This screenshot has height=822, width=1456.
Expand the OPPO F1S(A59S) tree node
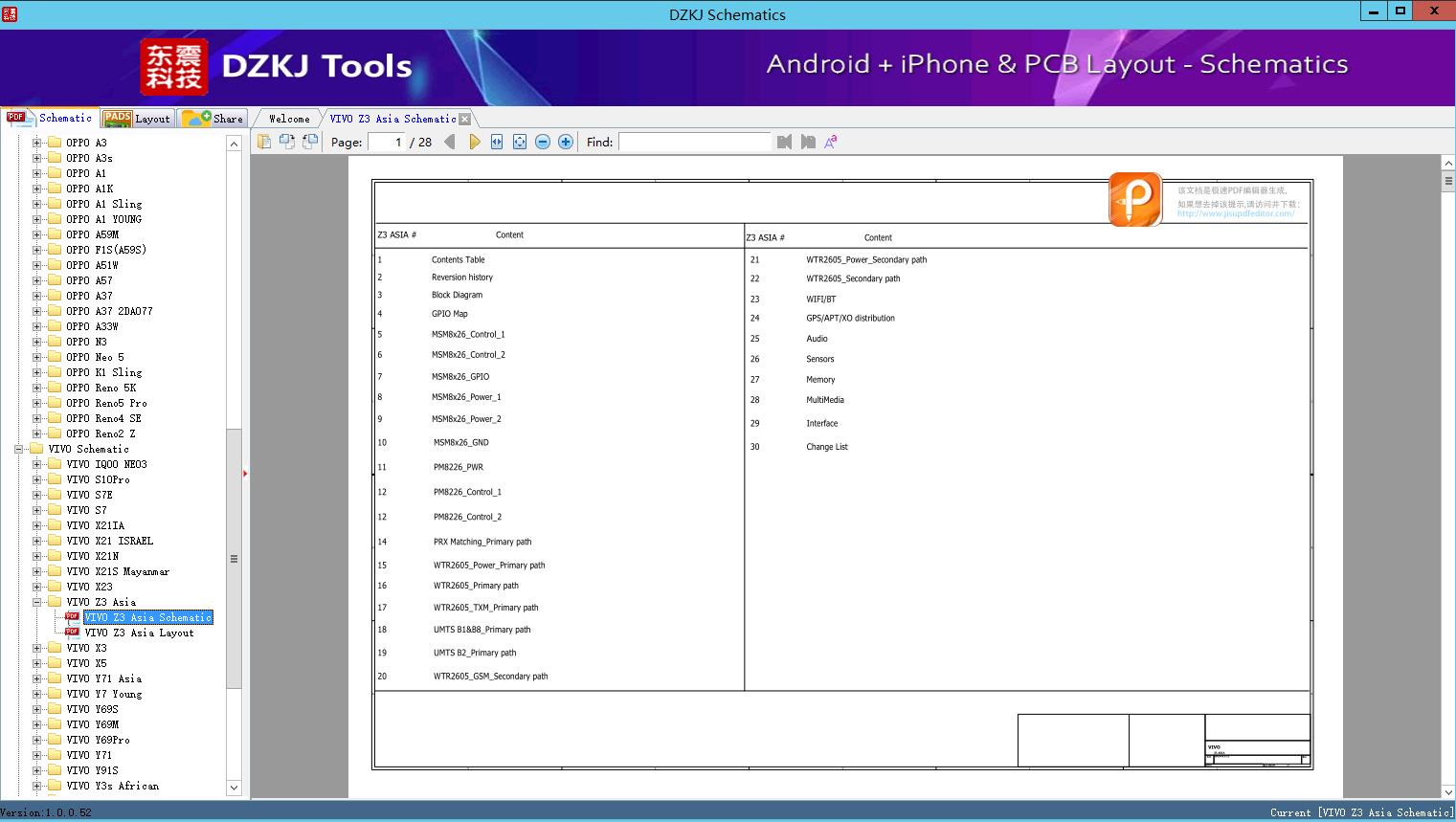pyautogui.click(x=36, y=250)
